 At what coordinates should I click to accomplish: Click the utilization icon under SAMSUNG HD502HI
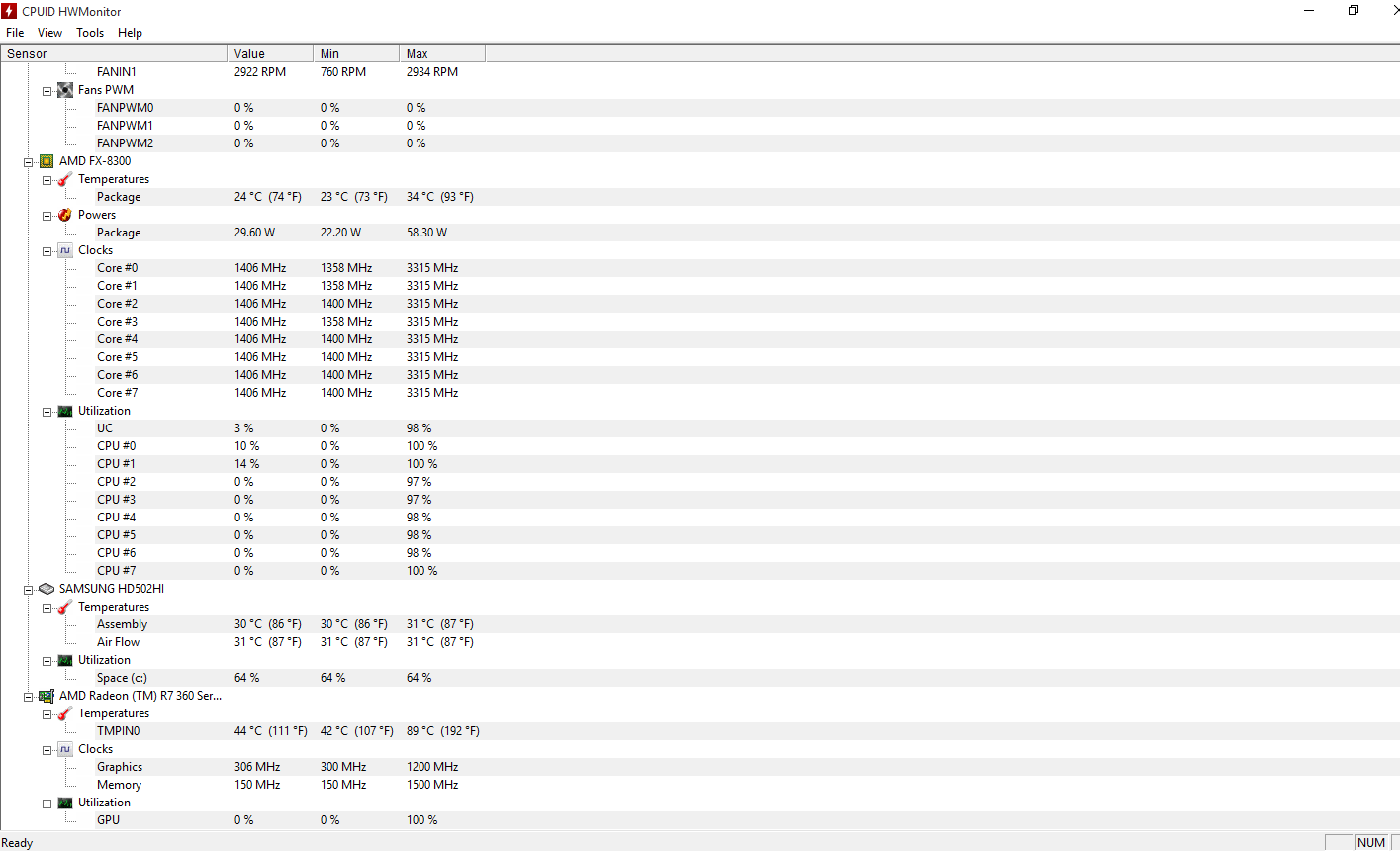pyautogui.click(x=65, y=660)
